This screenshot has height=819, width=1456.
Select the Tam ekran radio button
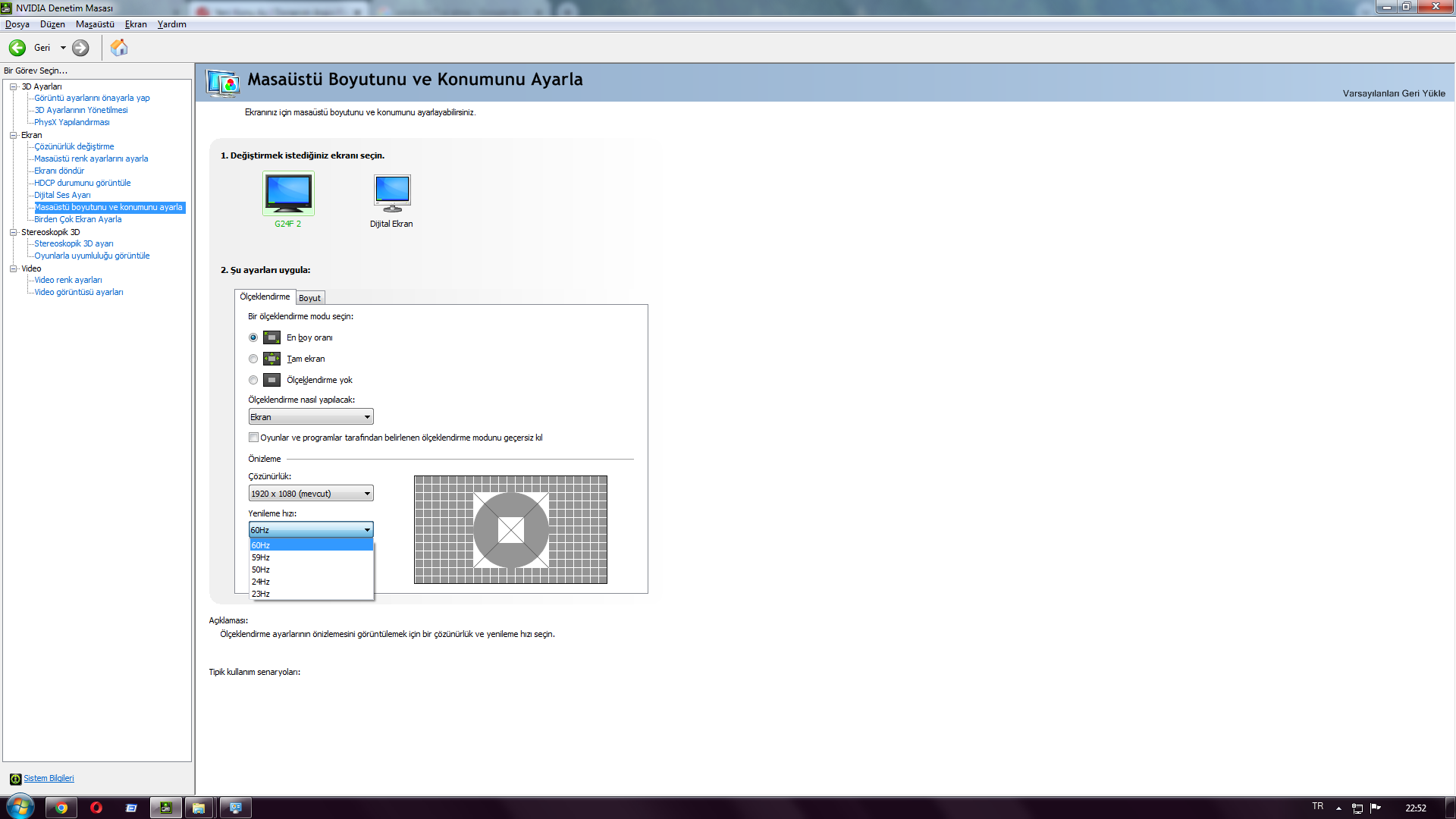click(253, 359)
